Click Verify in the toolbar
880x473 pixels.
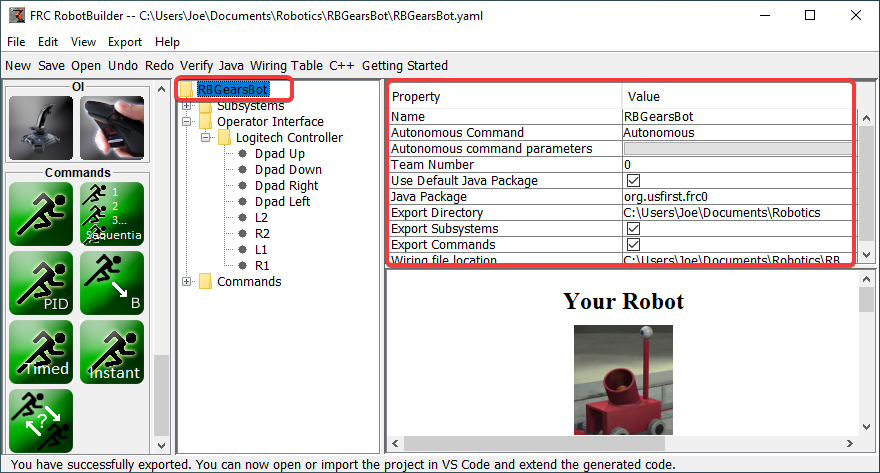(x=196, y=66)
